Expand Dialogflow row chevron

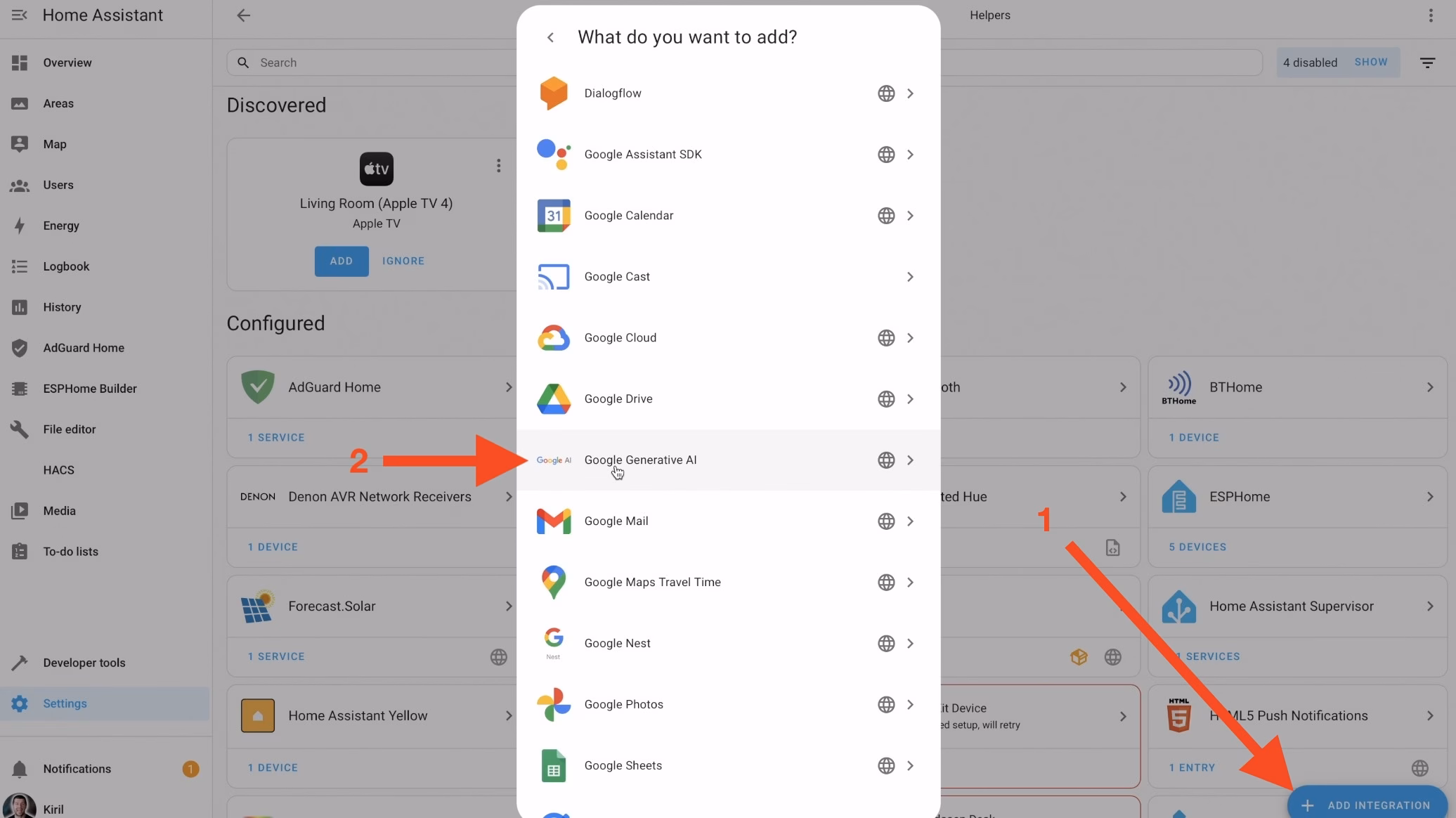pos(910,93)
